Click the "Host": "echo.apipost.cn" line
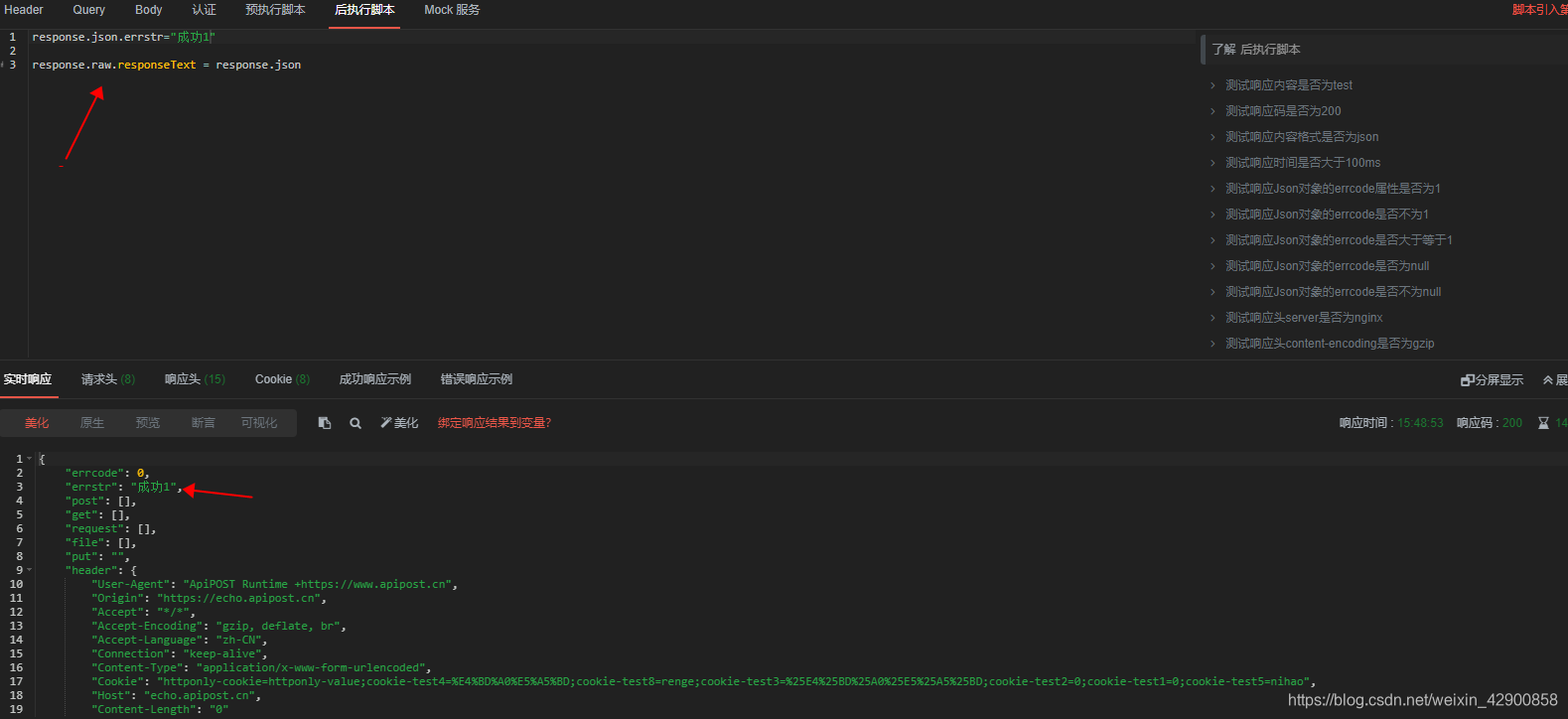 pos(176,695)
